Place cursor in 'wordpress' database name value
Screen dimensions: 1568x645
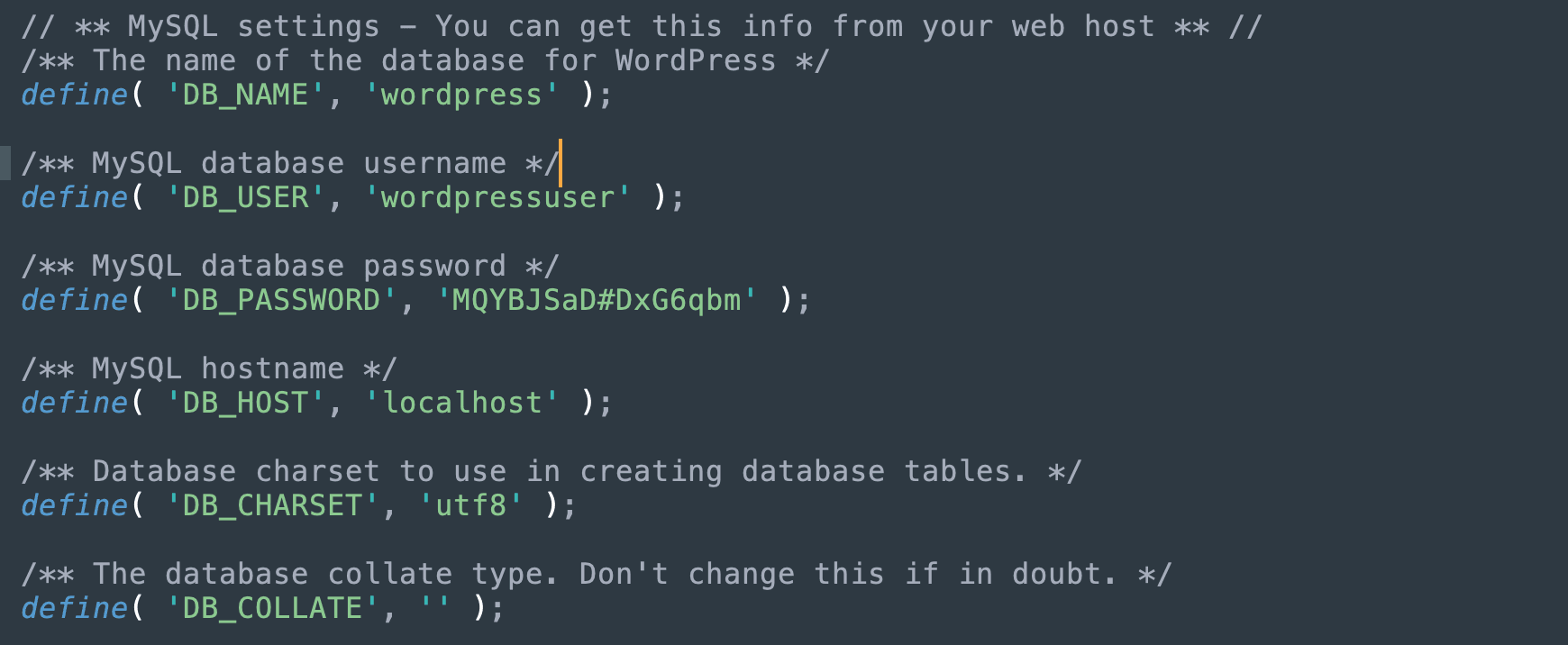point(461,95)
